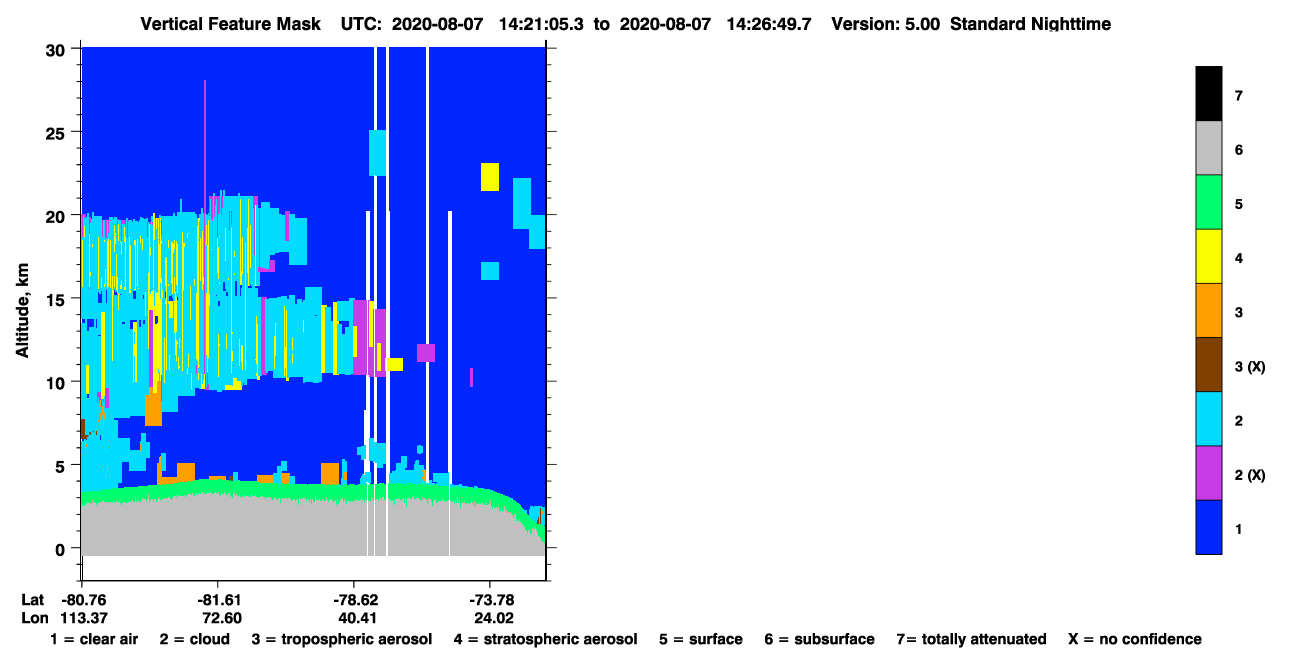Click the '3 = tropospheric aerosol' legend text
The width and height of the screenshot is (1300, 667).
click(x=342, y=639)
